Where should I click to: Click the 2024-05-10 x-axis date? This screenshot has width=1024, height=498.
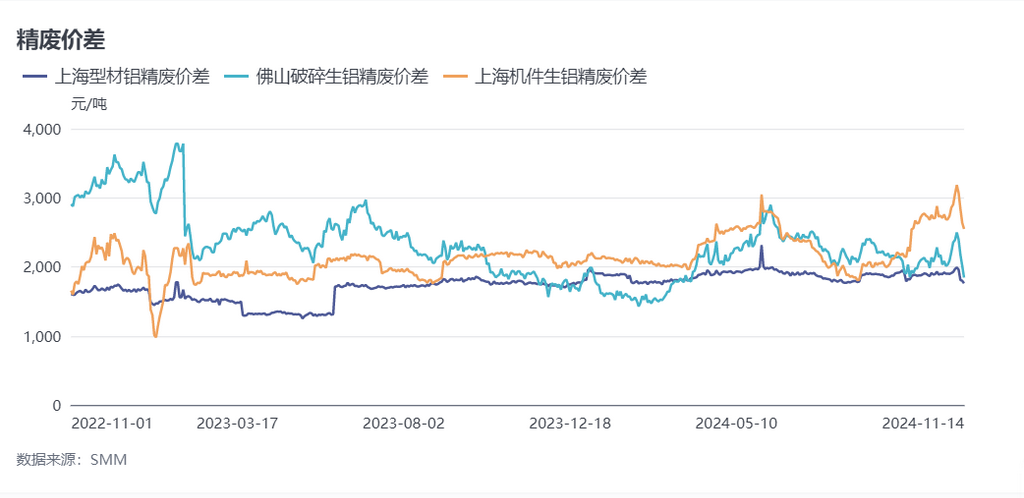coord(736,423)
